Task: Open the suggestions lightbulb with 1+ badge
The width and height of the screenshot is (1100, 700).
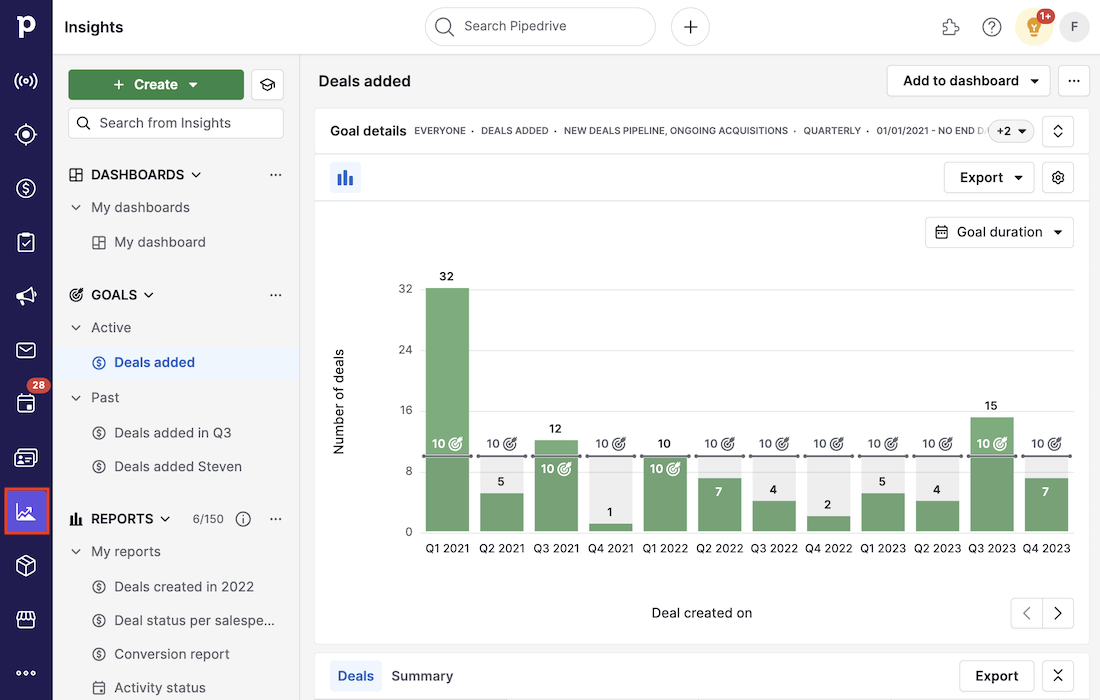Action: (1033, 27)
